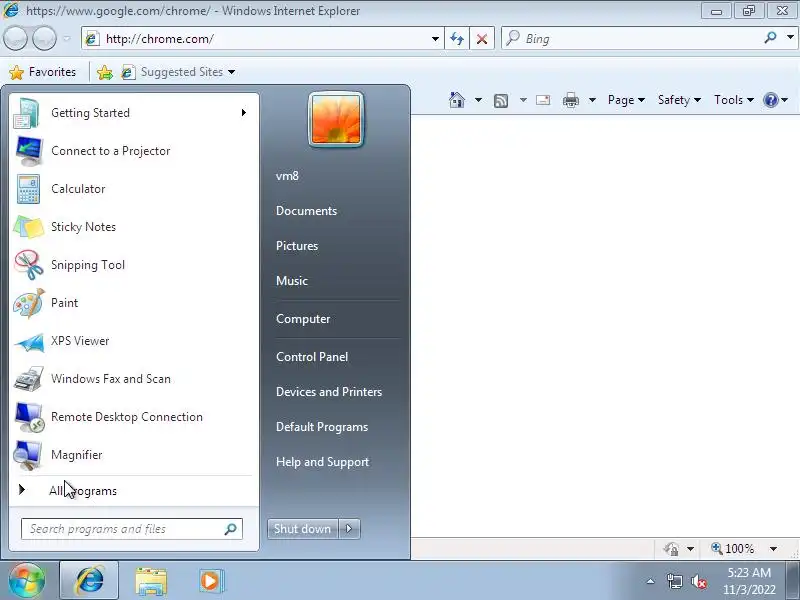This screenshot has width=800, height=600.
Task: Click the Shut down button
Action: tap(303, 529)
